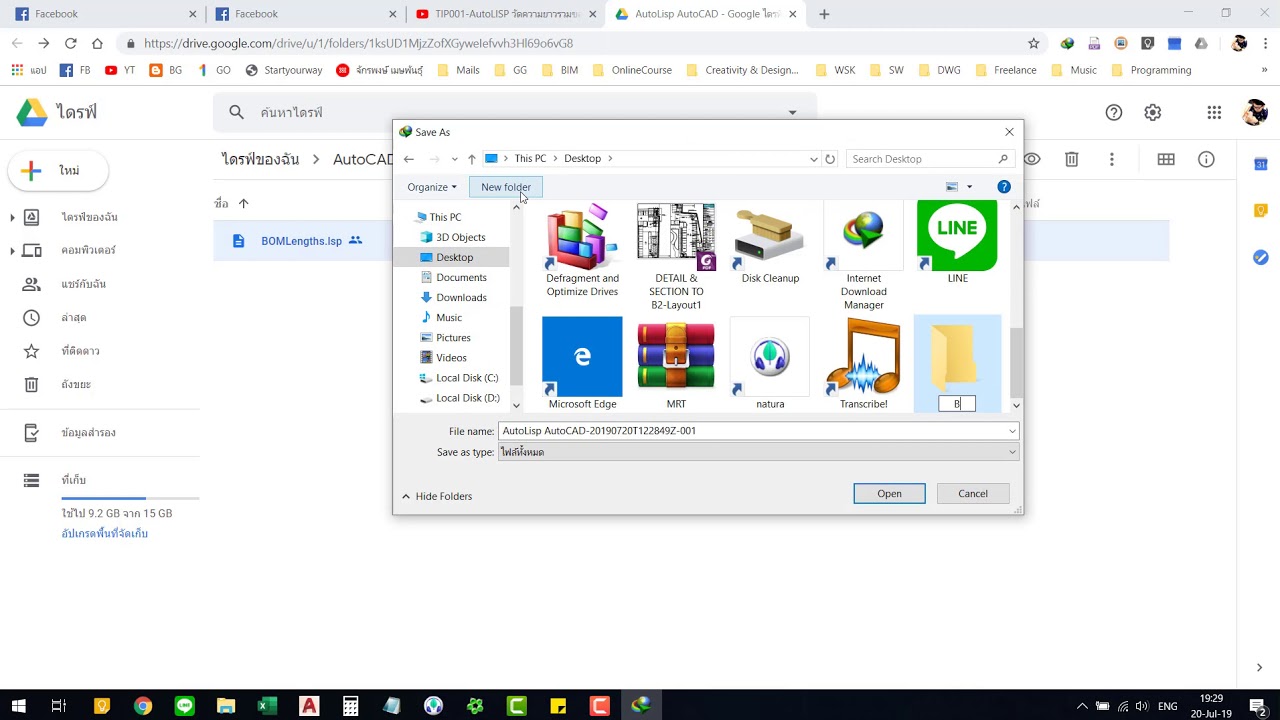Screen dimensions: 1280x720
Task: Change view using the view icon
Action: (952, 187)
